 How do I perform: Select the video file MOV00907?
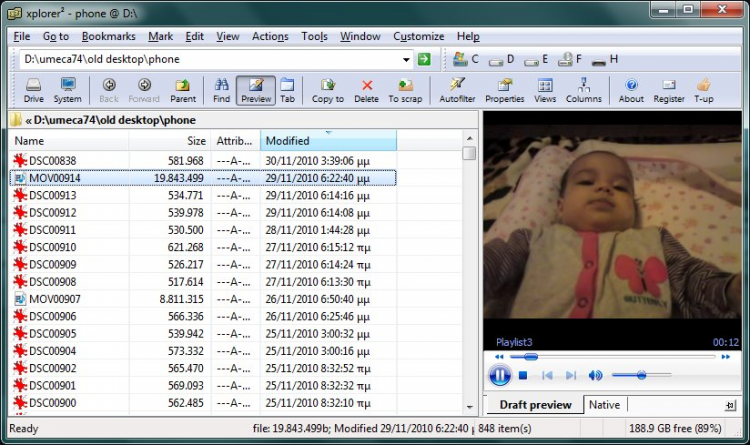(x=203, y=299)
